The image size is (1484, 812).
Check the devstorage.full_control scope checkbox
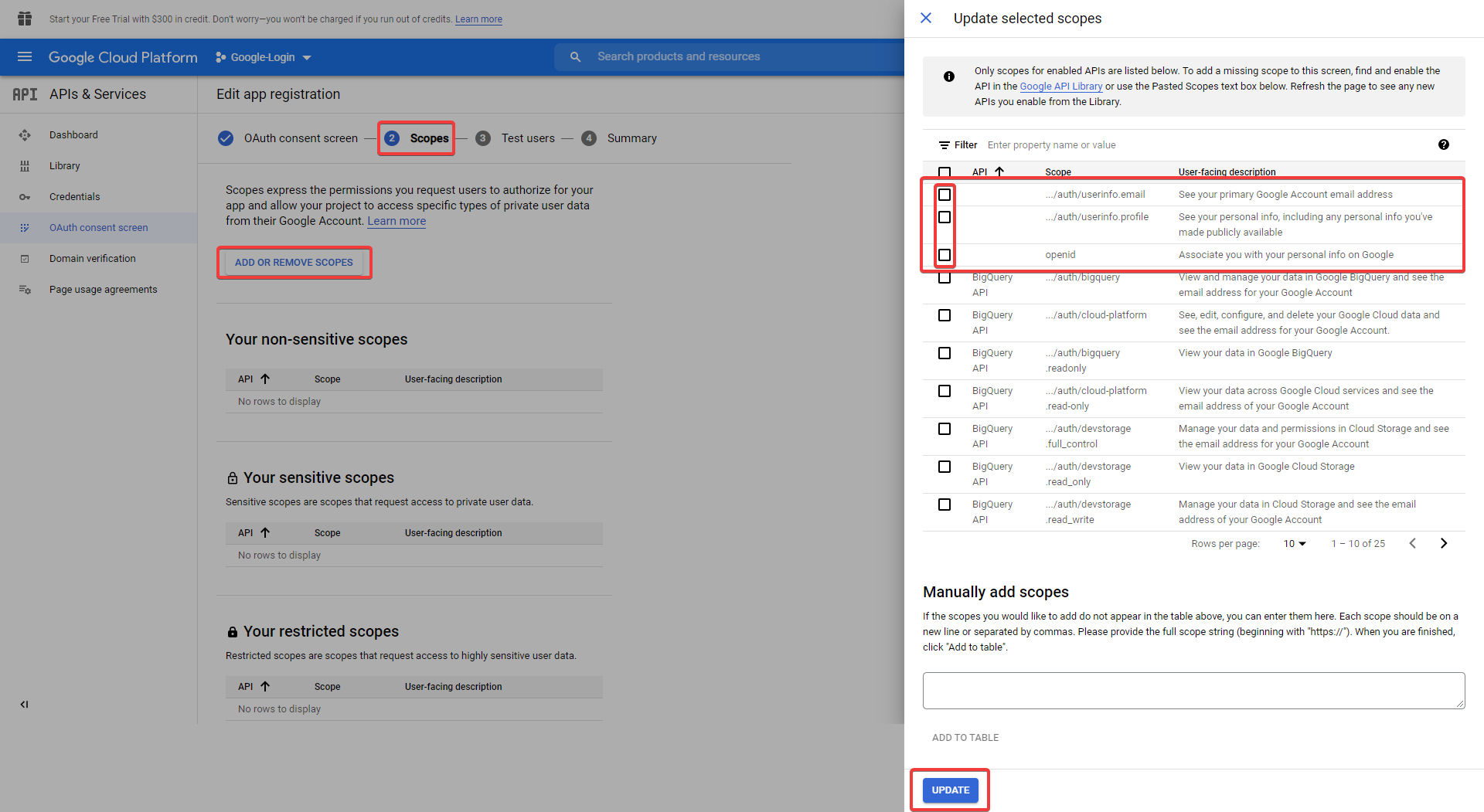tap(945, 429)
